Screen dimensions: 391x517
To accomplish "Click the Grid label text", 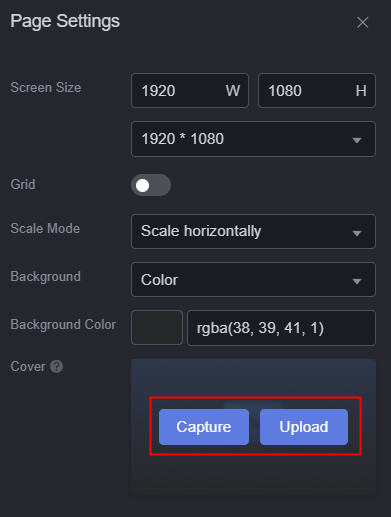I will 23,184.
